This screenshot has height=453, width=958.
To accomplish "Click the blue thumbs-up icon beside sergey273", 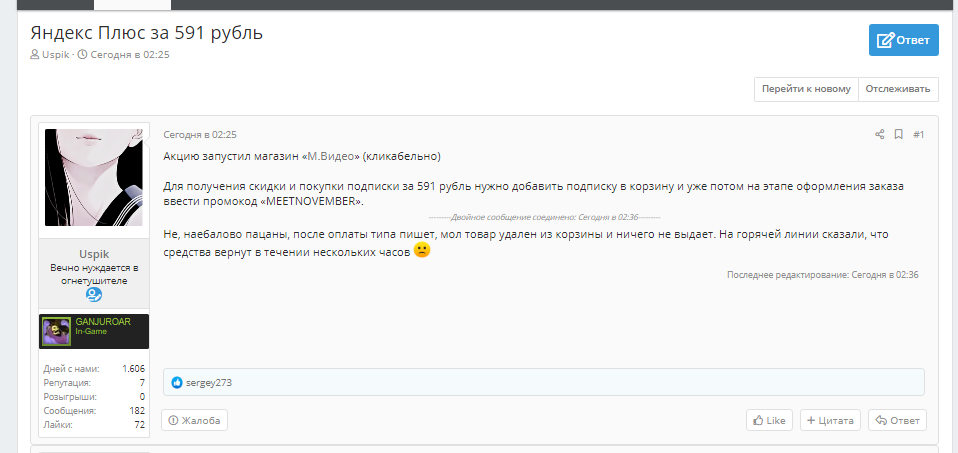I will (177, 383).
